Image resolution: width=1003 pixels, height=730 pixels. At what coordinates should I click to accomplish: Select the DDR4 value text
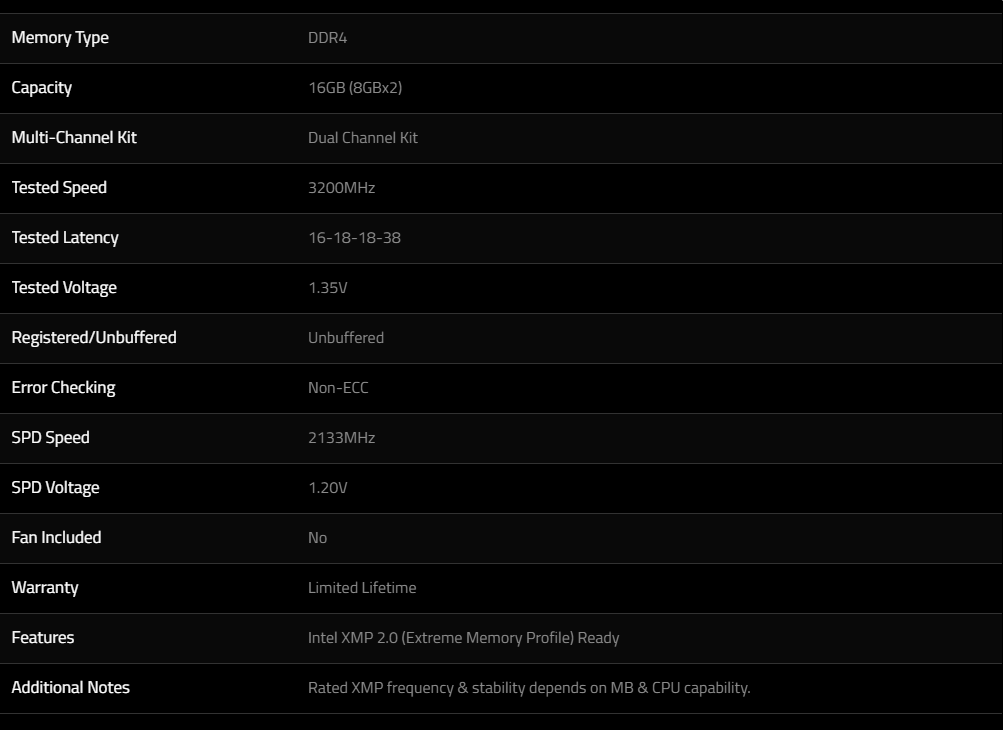(328, 38)
